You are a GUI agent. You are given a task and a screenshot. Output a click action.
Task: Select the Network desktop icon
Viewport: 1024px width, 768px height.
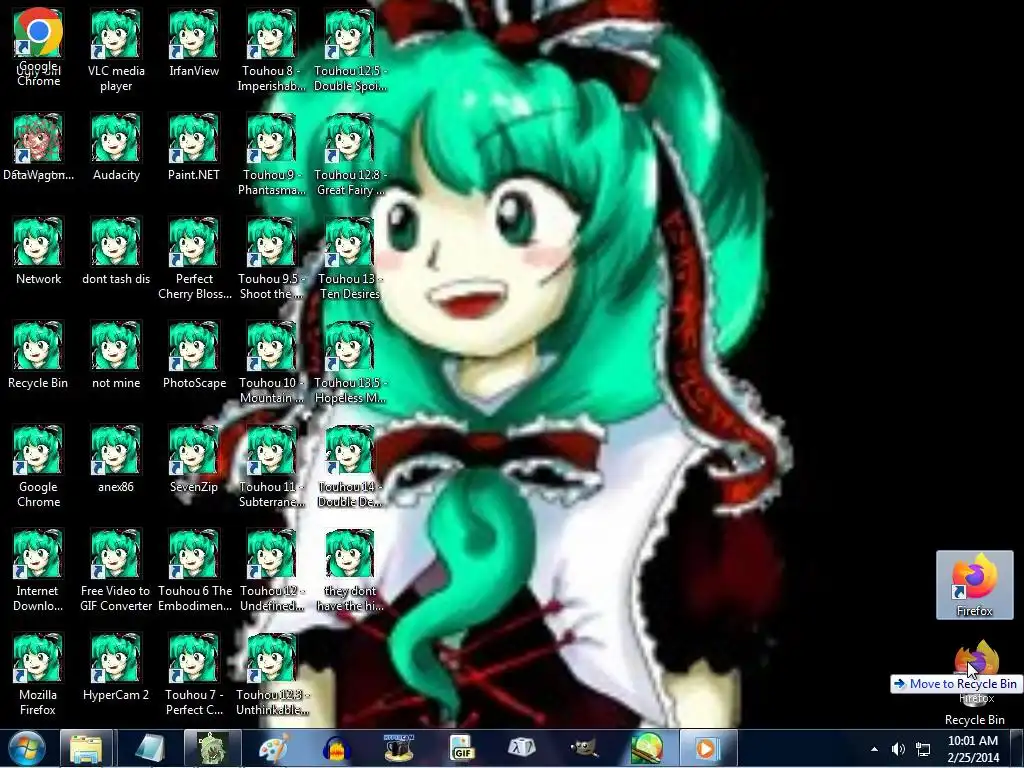coord(38,251)
